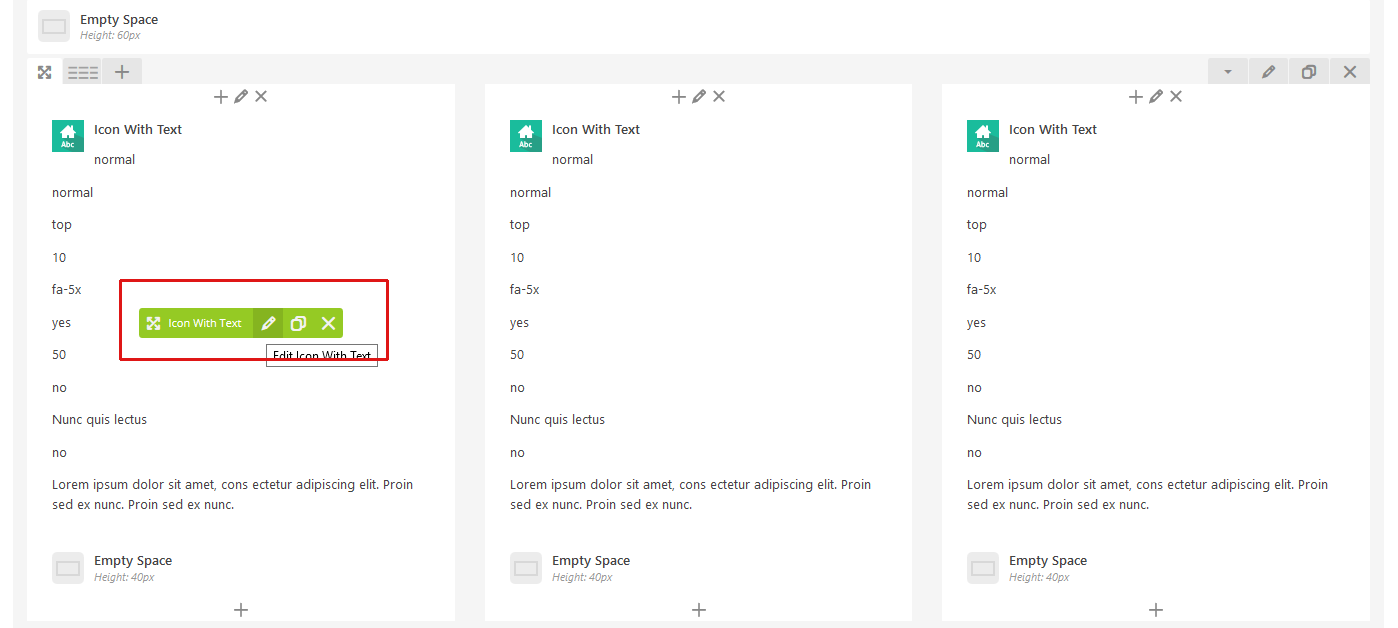This screenshot has height=628, width=1398.
Task: Clone the row using the gray duplicate icon
Action: coord(1309,72)
